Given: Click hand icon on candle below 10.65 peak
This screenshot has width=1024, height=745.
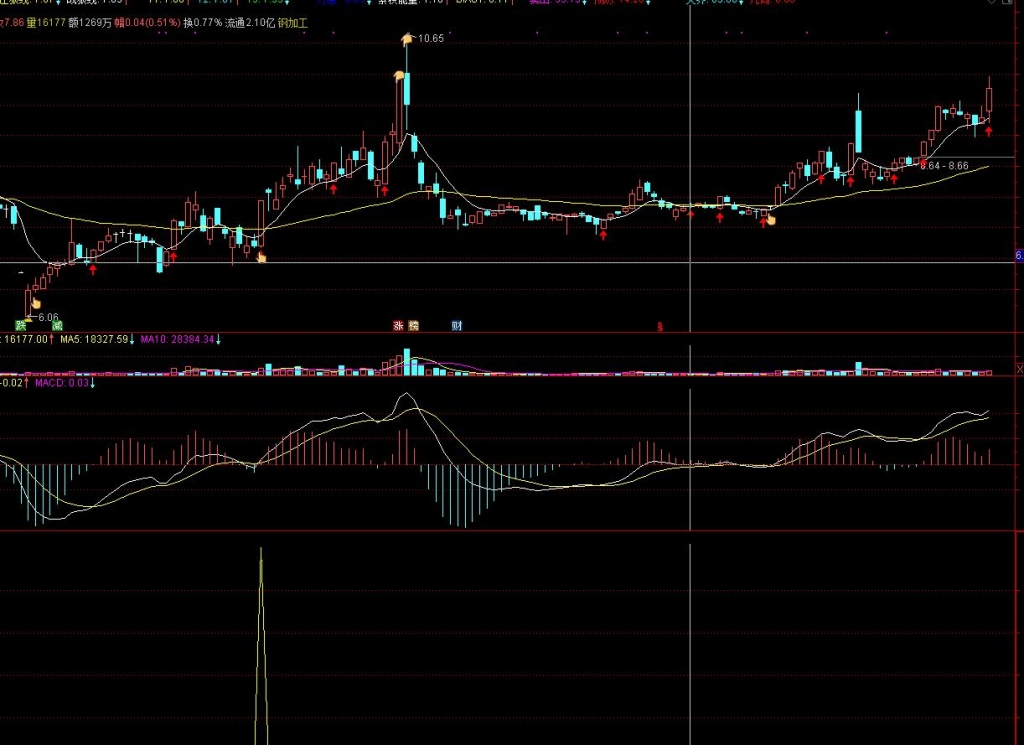Looking at the screenshot, I should pyautogui.click(x=398, y=76).
